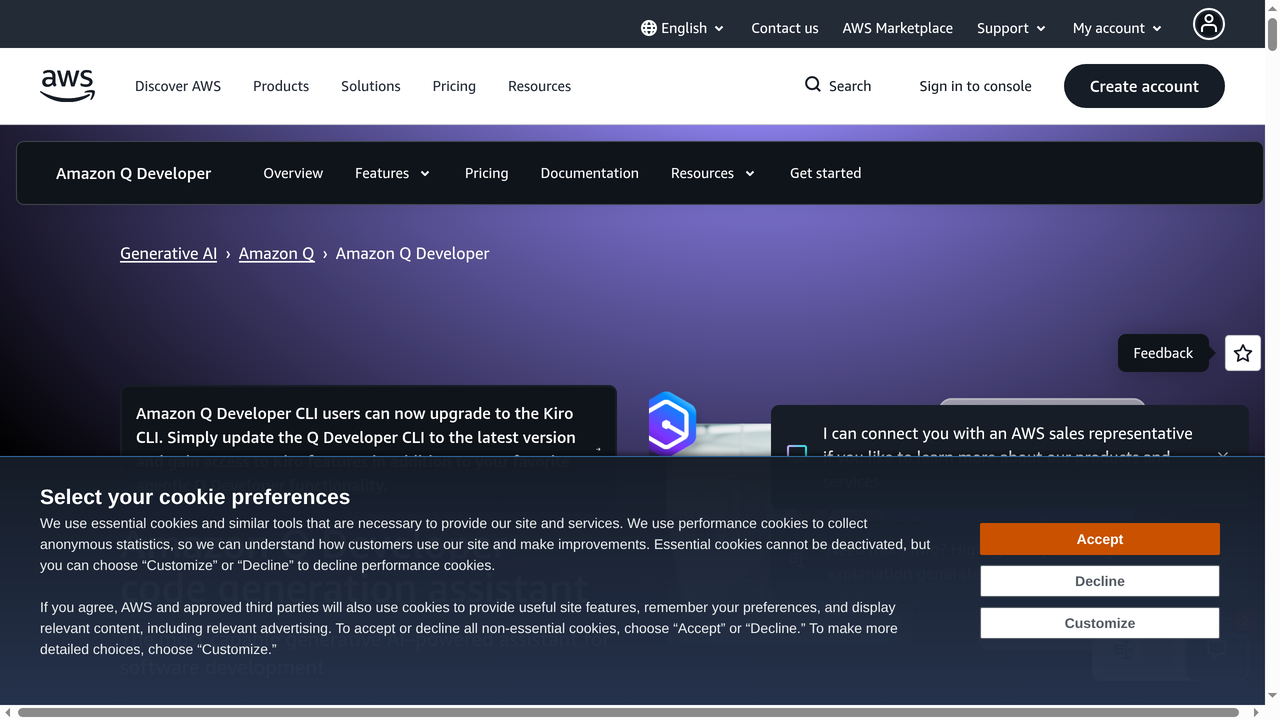Check the chat consent checkbox
Viewport: 1280px width, 720px height.
(x=797, y=454)
